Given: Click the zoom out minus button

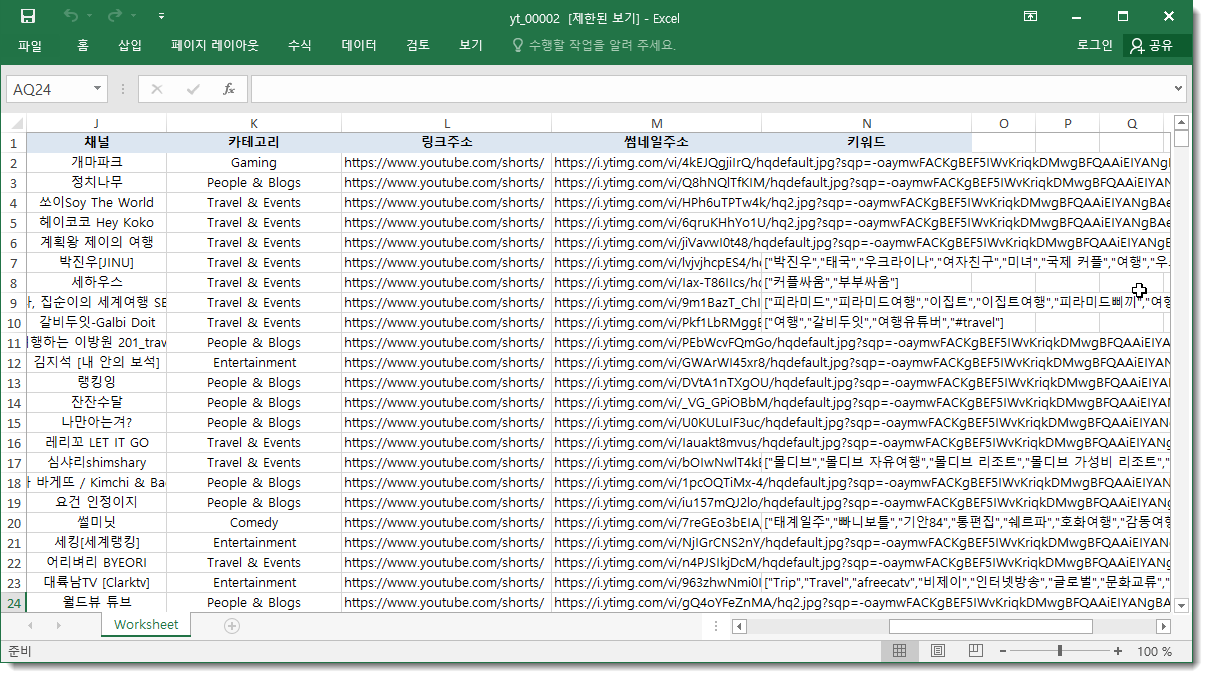Looking at the screenshot, I should click(x=1002, y=651).
